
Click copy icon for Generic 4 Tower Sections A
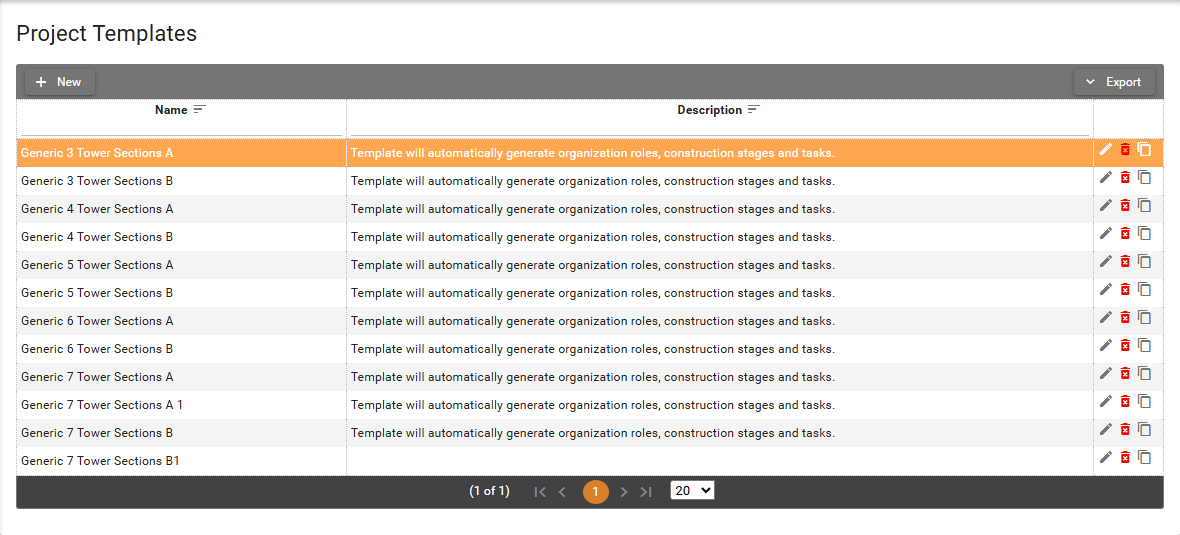click(1145, 205)
